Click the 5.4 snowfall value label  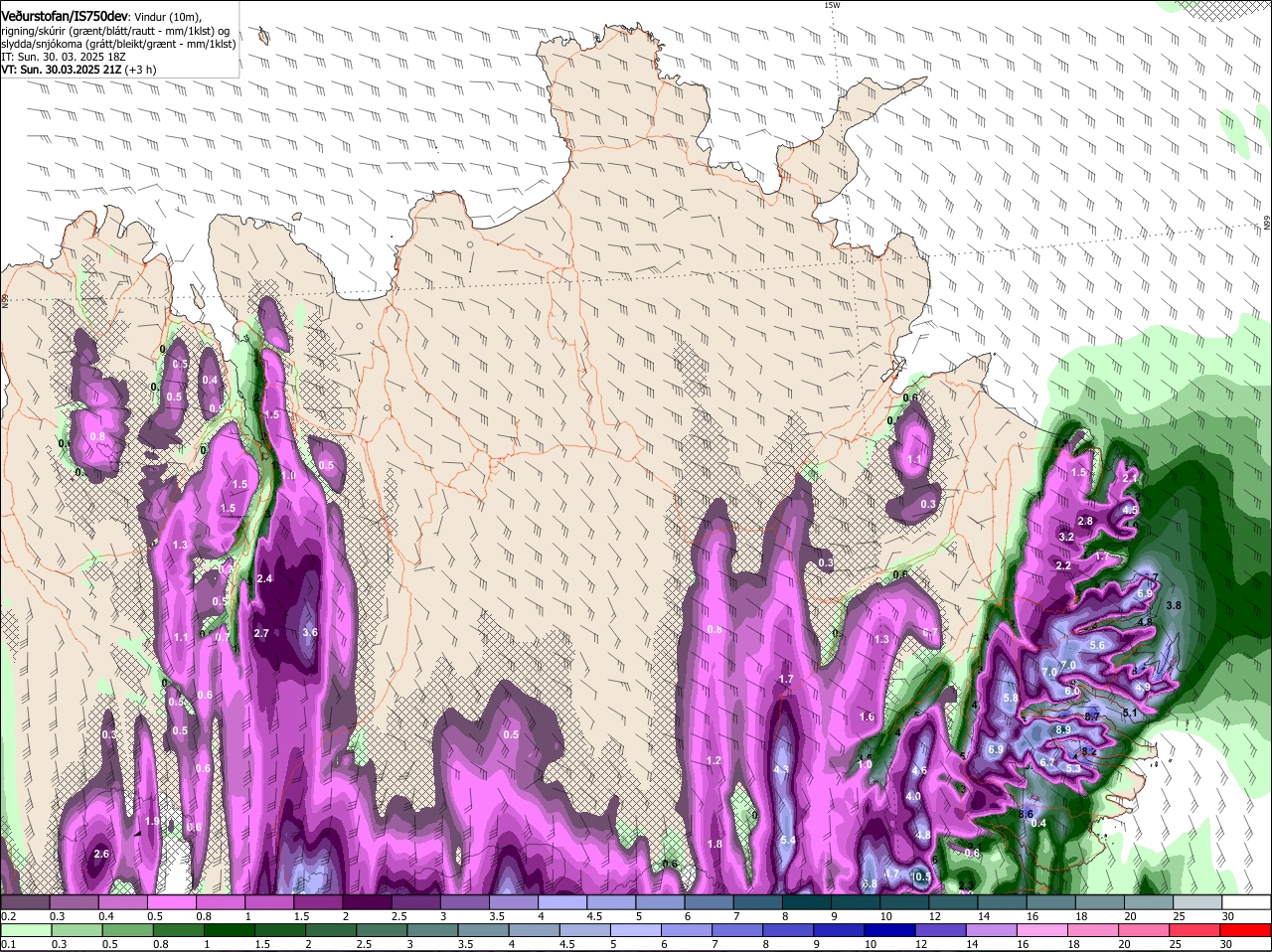pos(789,841)
